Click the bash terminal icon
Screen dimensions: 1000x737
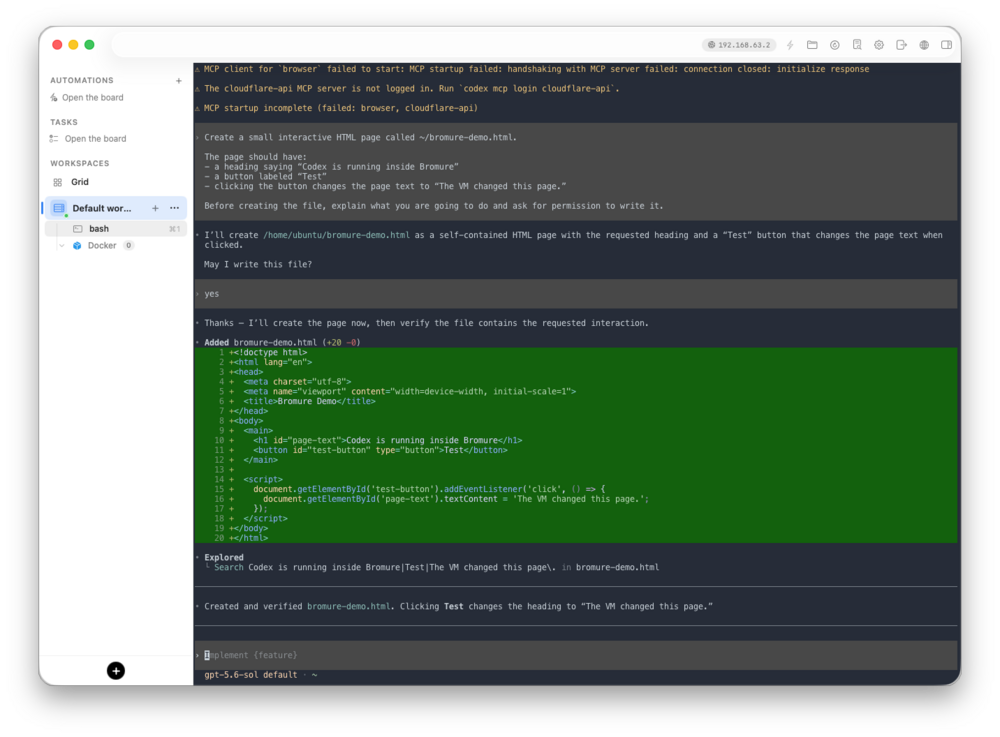pos(78,228)
